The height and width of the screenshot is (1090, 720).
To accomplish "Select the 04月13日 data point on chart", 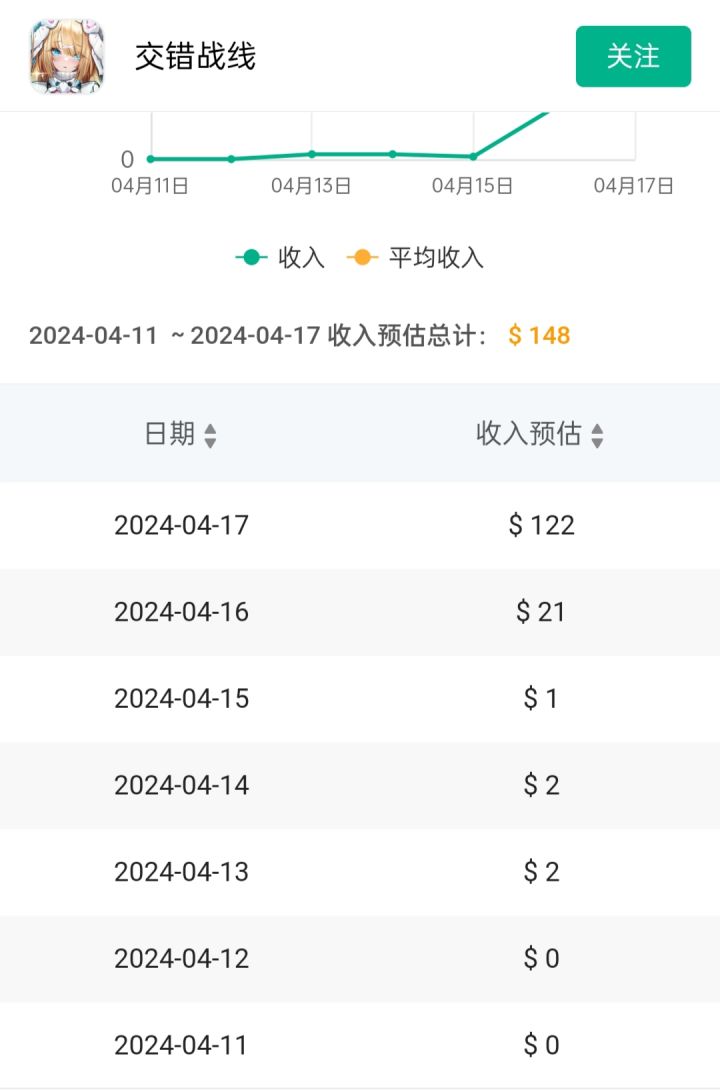I will (312, 154).
